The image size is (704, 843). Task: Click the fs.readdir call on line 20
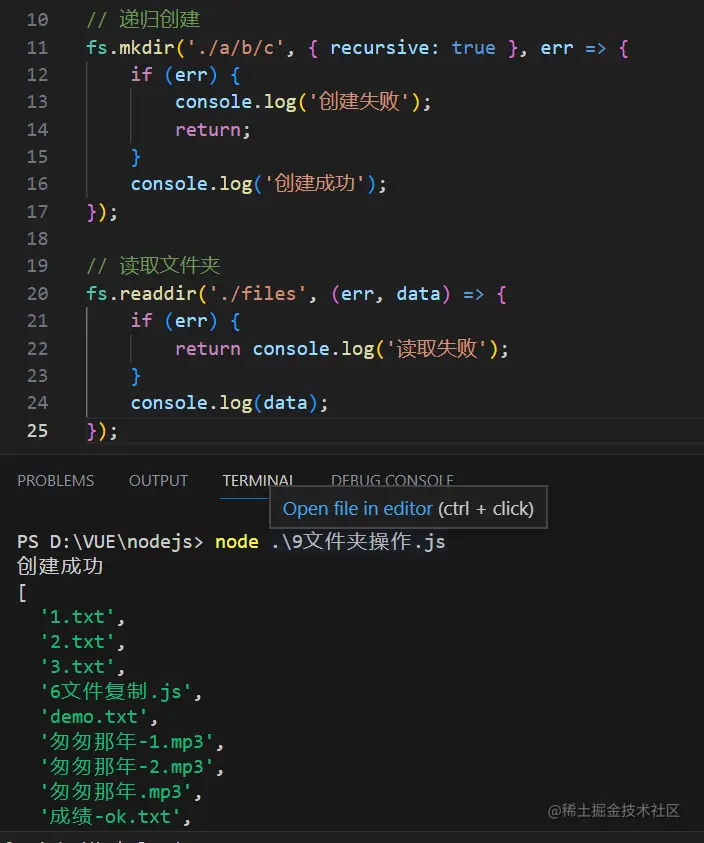141,294
